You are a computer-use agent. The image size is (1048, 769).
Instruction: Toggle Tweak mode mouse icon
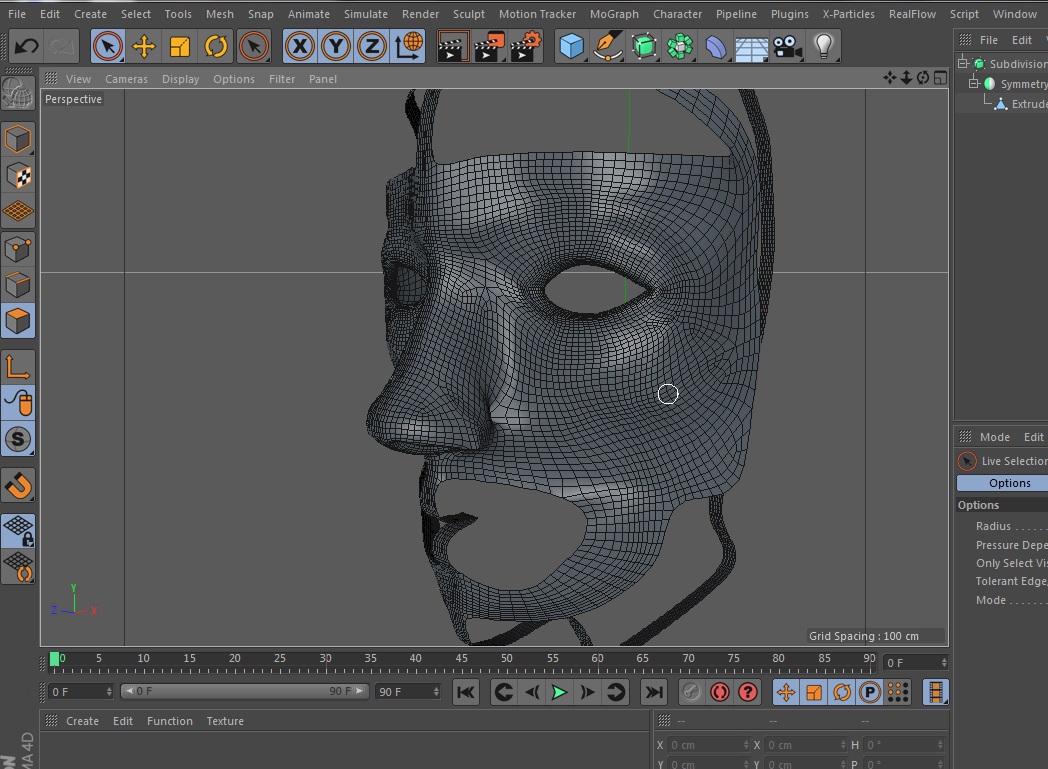(x=18, y=403)
